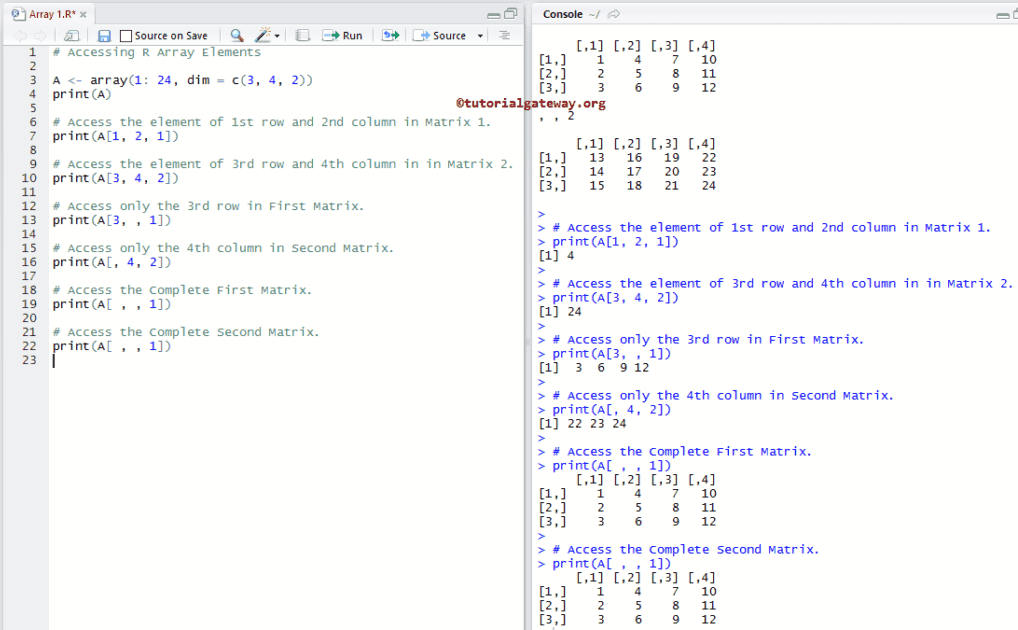Open the code tools dropdown menu
Viewport: 1018px width, 630px height.
point(277,34)
